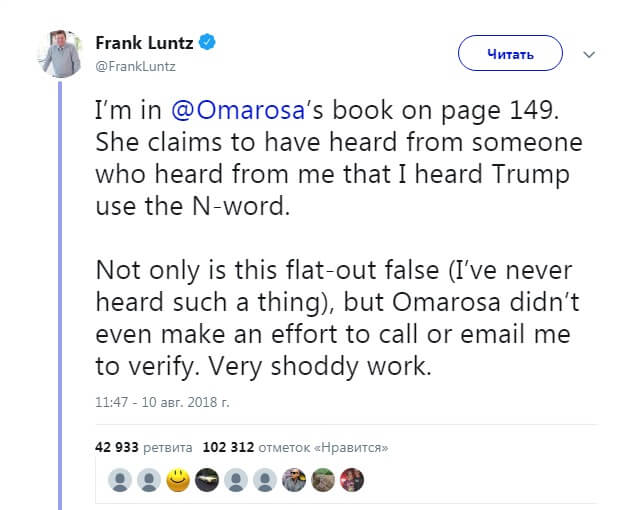Click the fourth default gray avatar

tap(264, 480)
